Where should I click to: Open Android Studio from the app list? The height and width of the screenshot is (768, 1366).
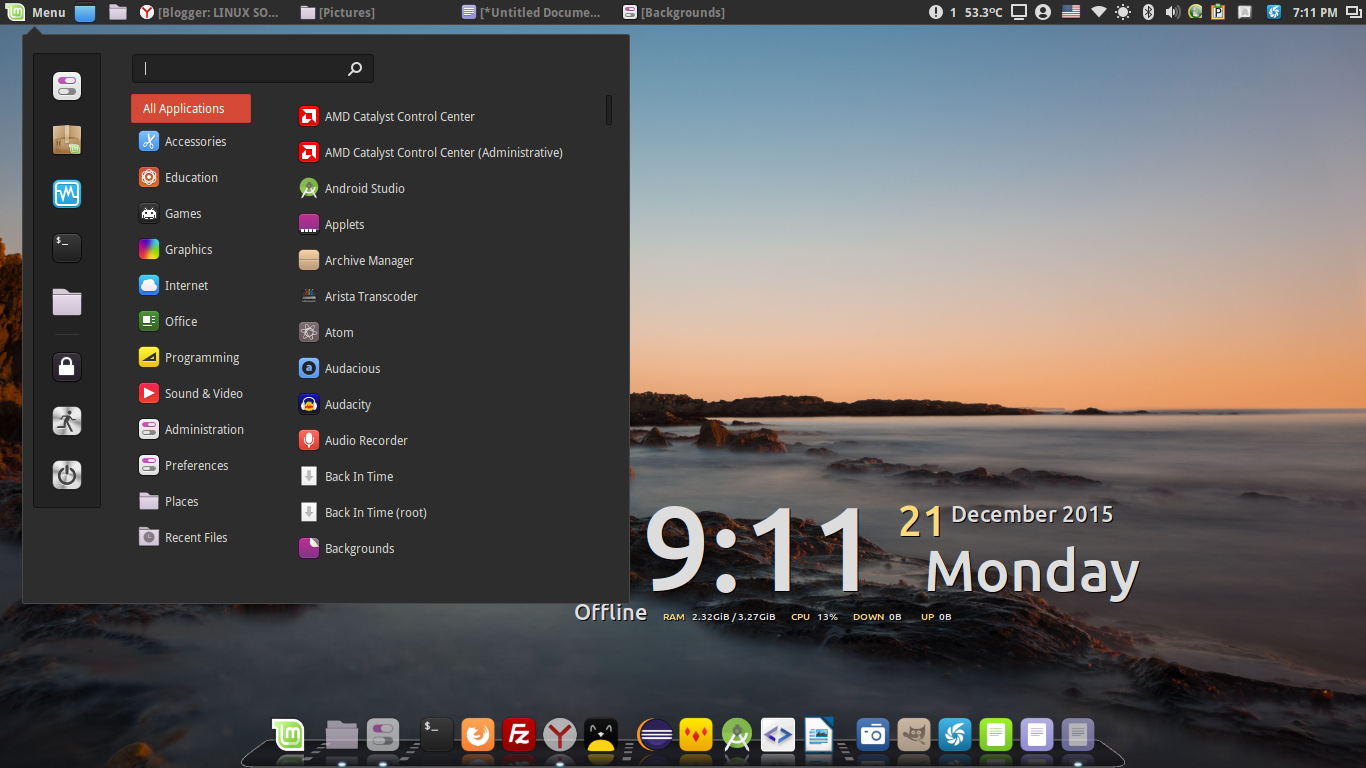(x=364, y=188)
